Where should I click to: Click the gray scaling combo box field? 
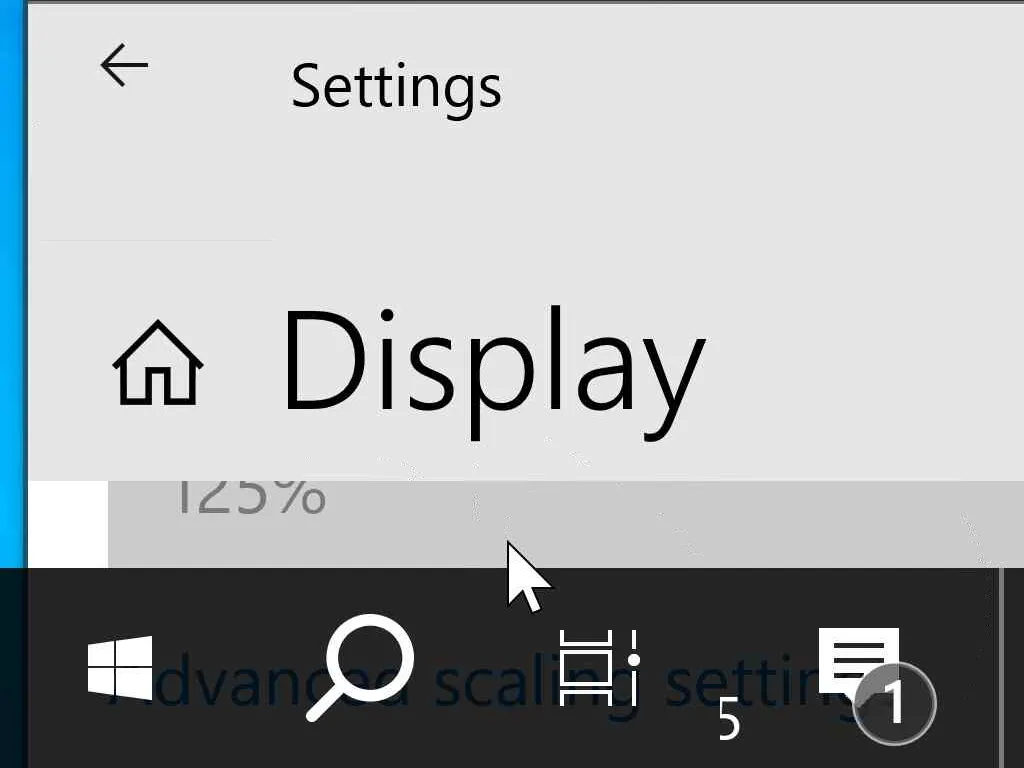(x=566, y=524)
